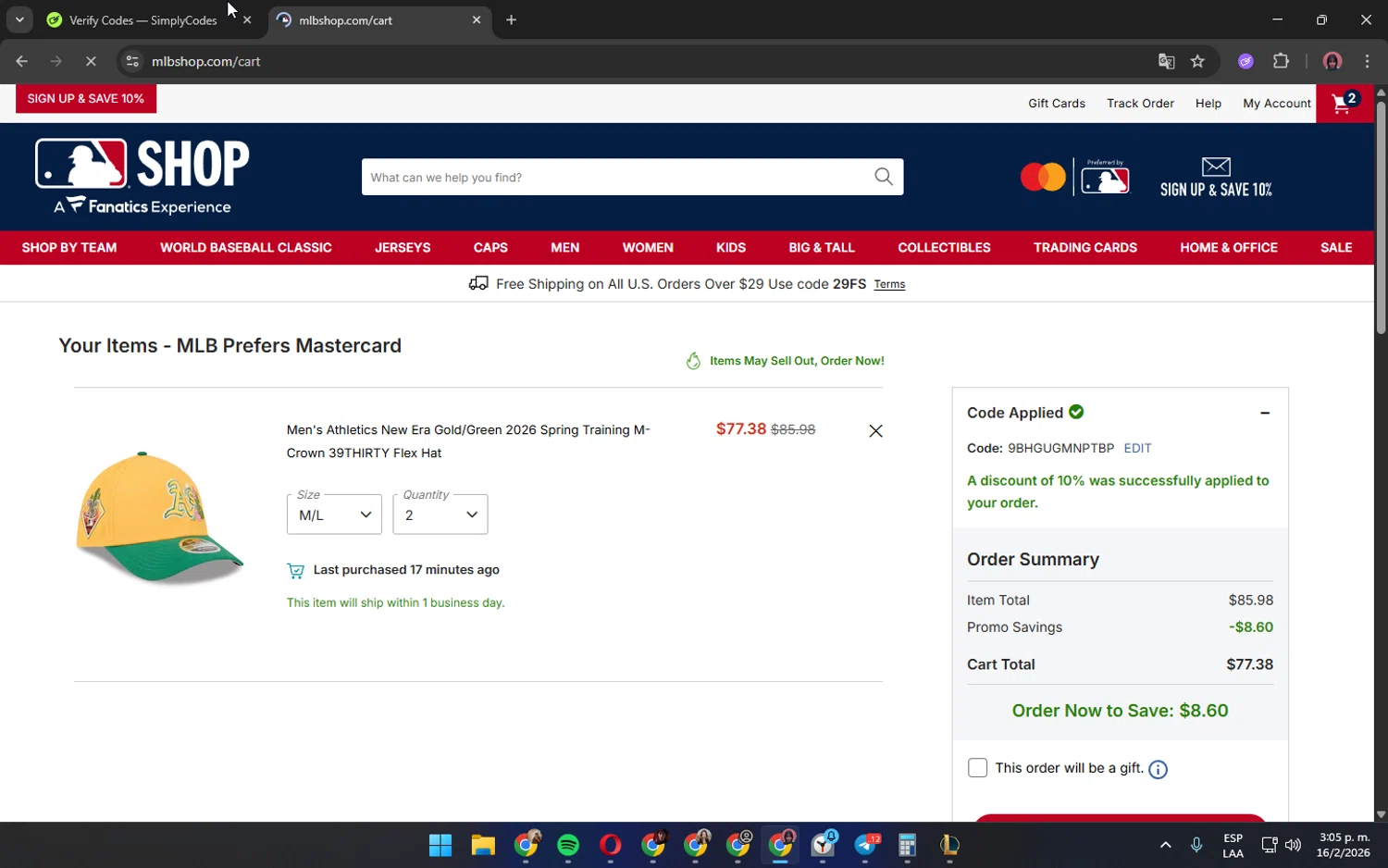
Task: Open volume control in system tray
Action: click(1294, 845)
